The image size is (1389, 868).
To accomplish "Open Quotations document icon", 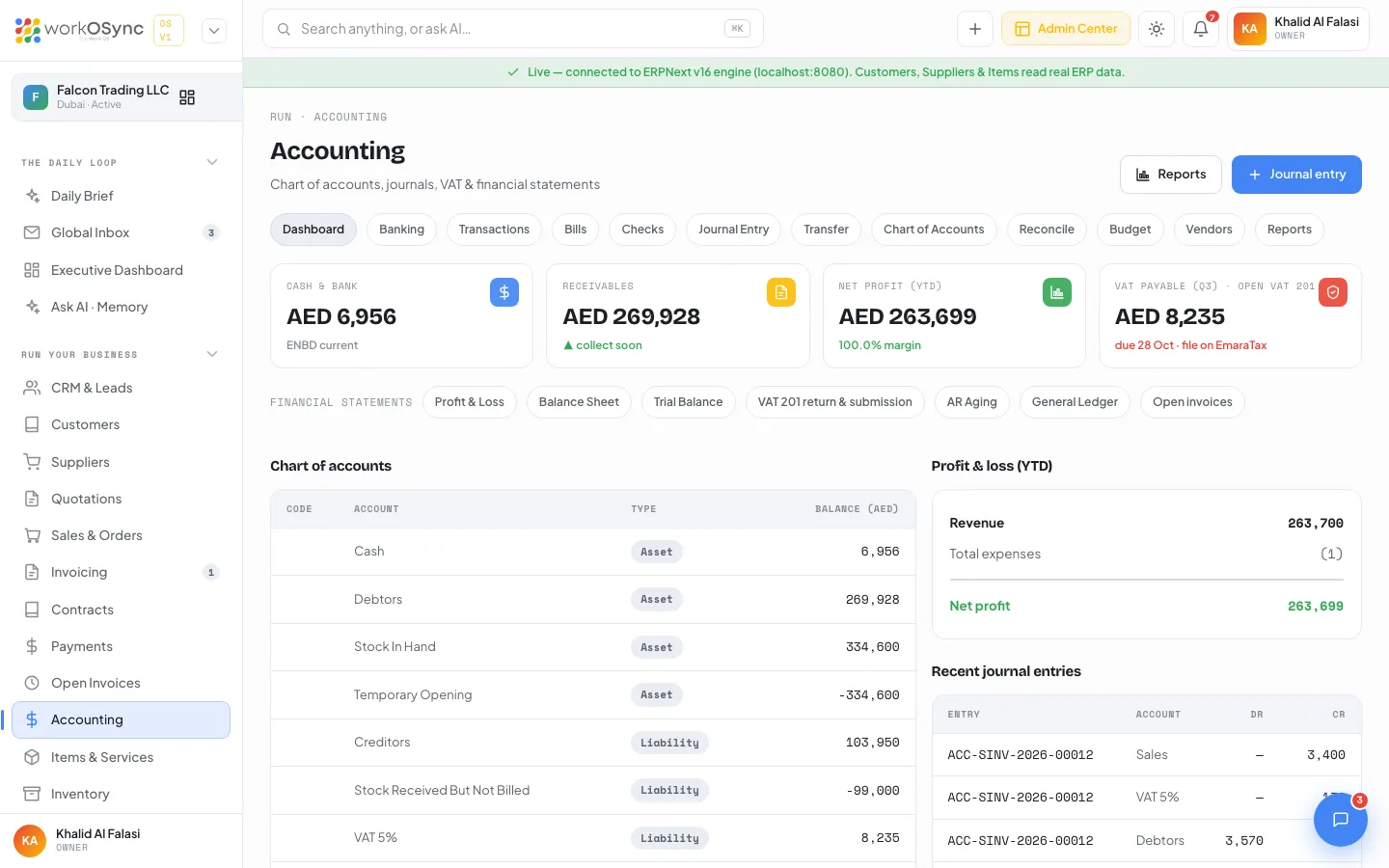I will tap(32, 499).
